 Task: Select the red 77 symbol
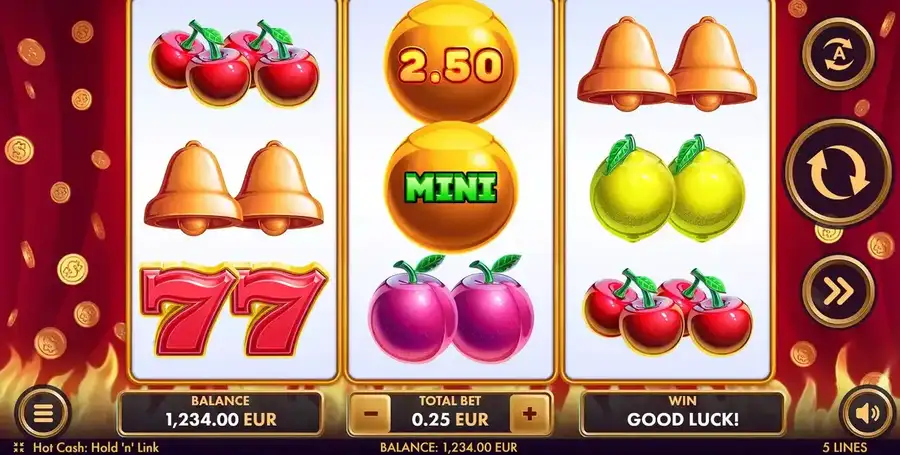[x=234, y=310]
